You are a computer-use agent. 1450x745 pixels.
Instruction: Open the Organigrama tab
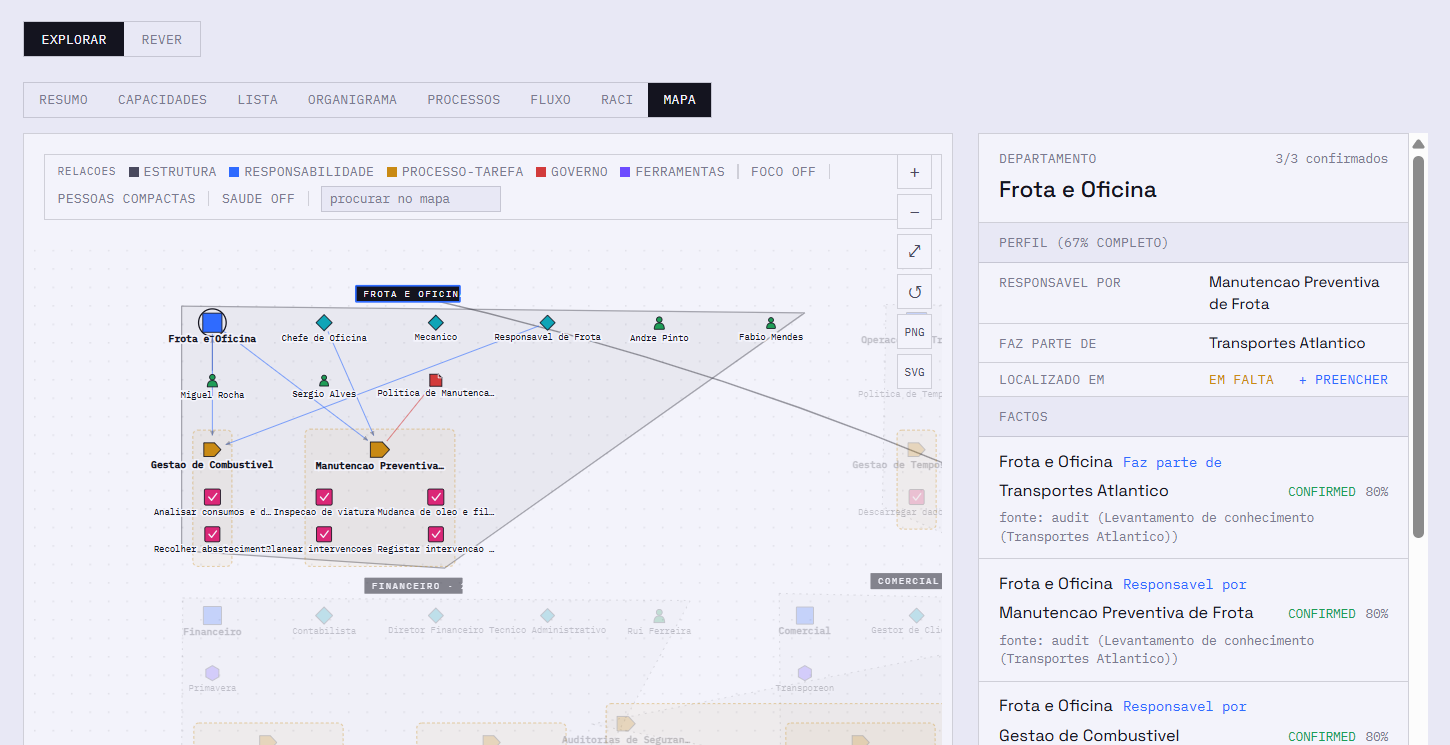(352, 100)
